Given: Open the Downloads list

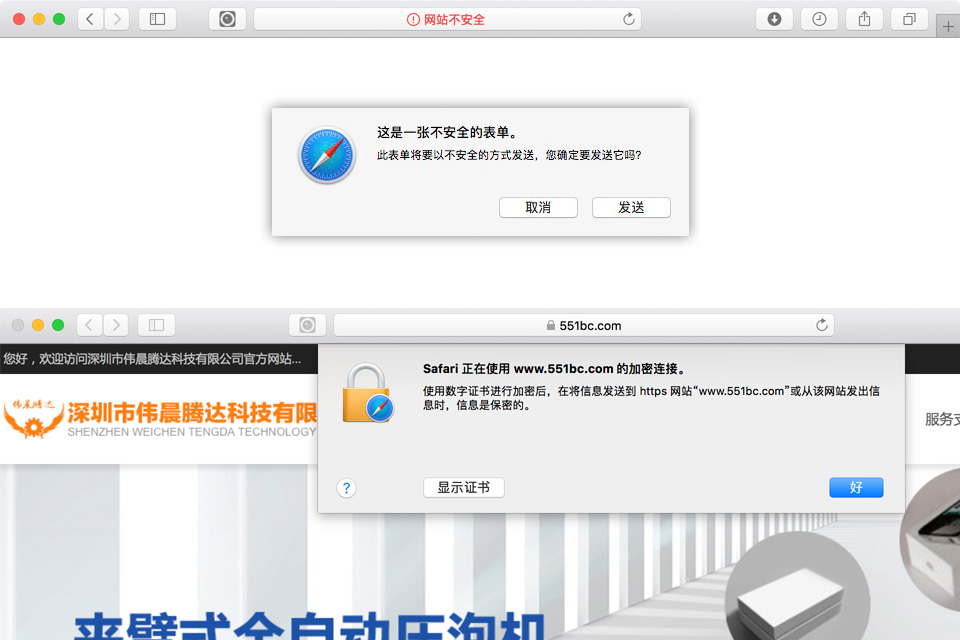Looking at the screenshot, I should click(774, 18).
